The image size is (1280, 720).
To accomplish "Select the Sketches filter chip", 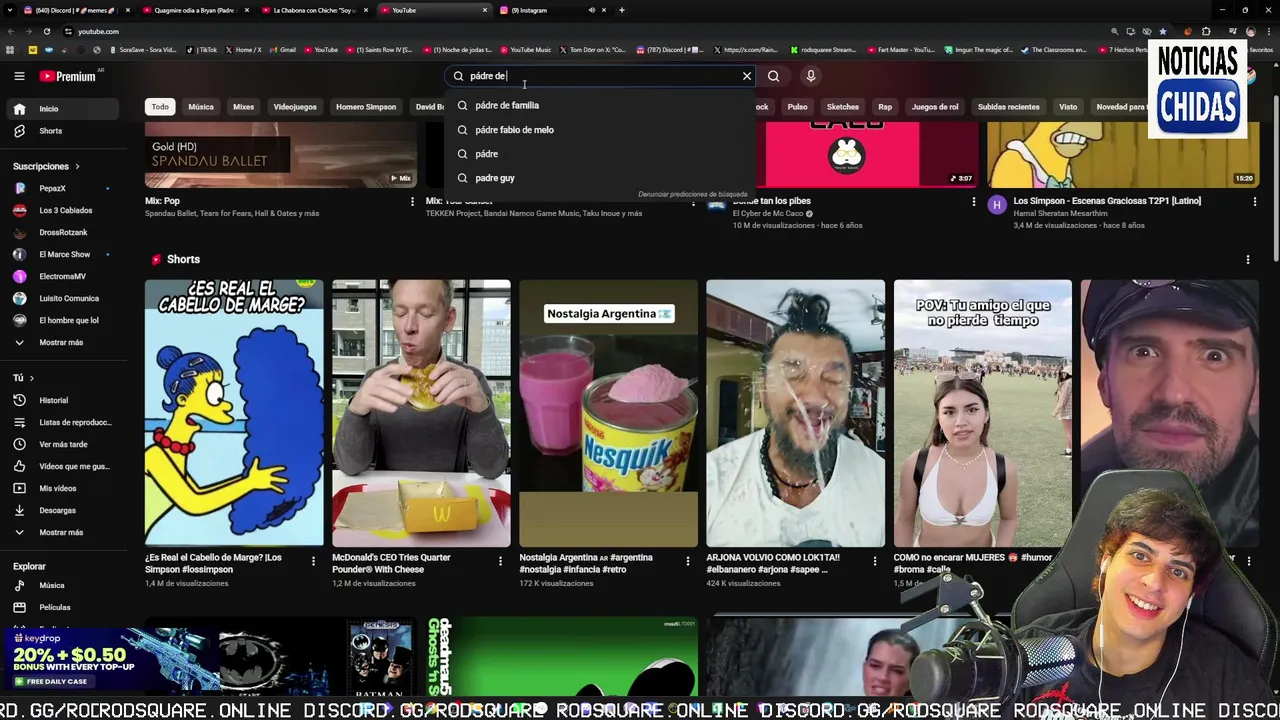I will point(842,107).
